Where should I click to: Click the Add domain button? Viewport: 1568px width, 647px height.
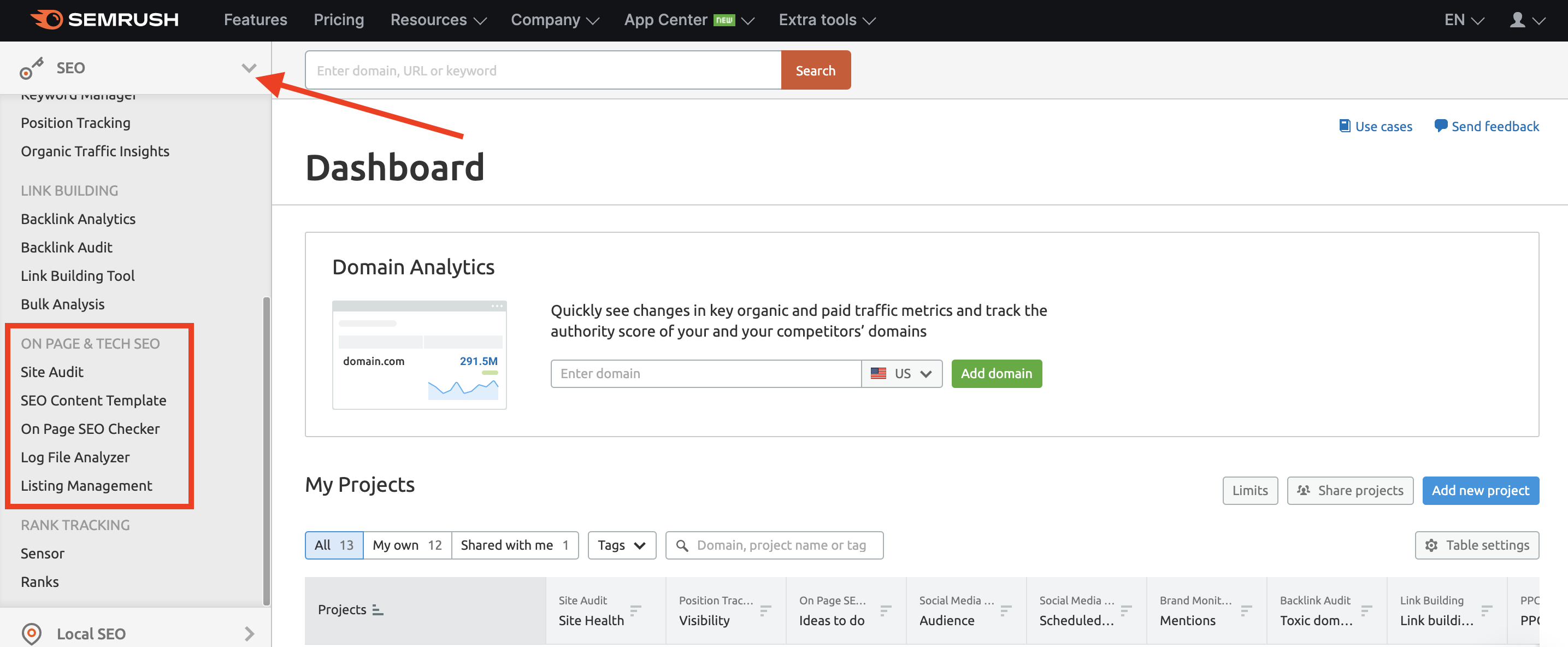coord(997,373)
